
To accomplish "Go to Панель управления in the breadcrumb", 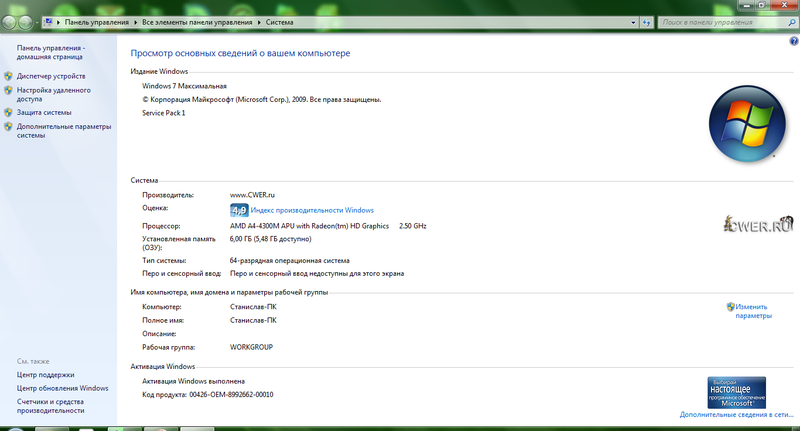I will 98,21.
